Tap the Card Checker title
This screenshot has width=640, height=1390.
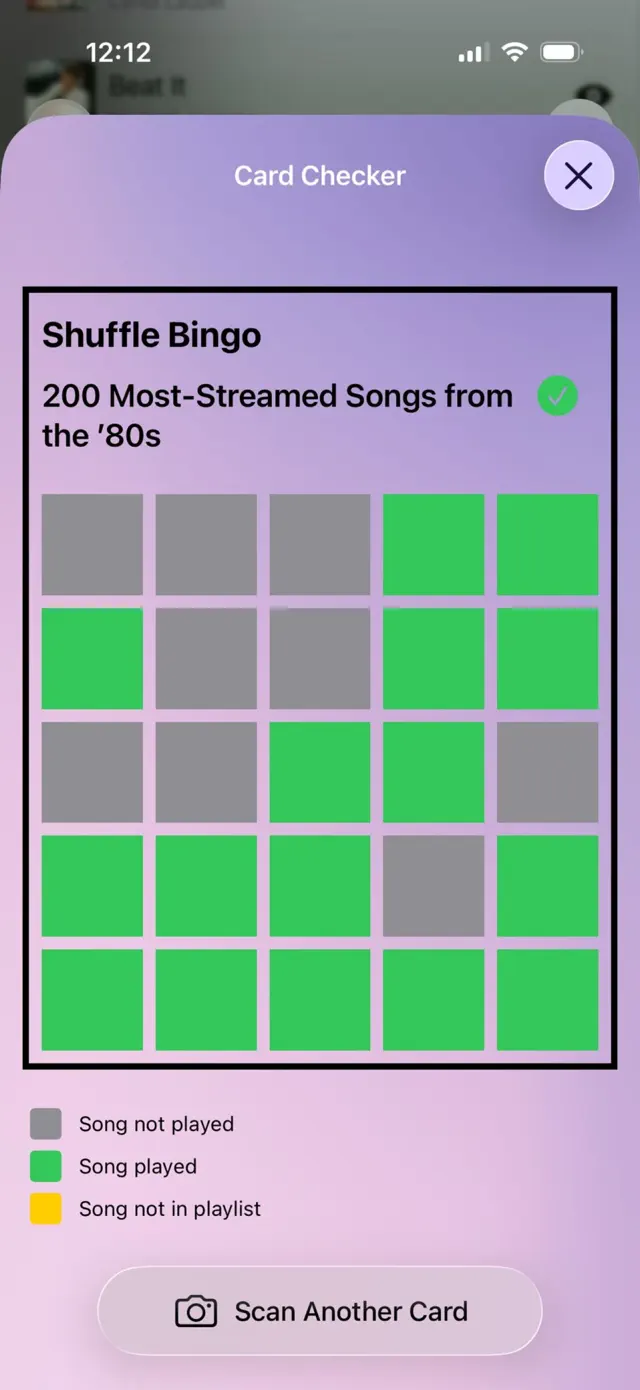click(x=319, y=176)
